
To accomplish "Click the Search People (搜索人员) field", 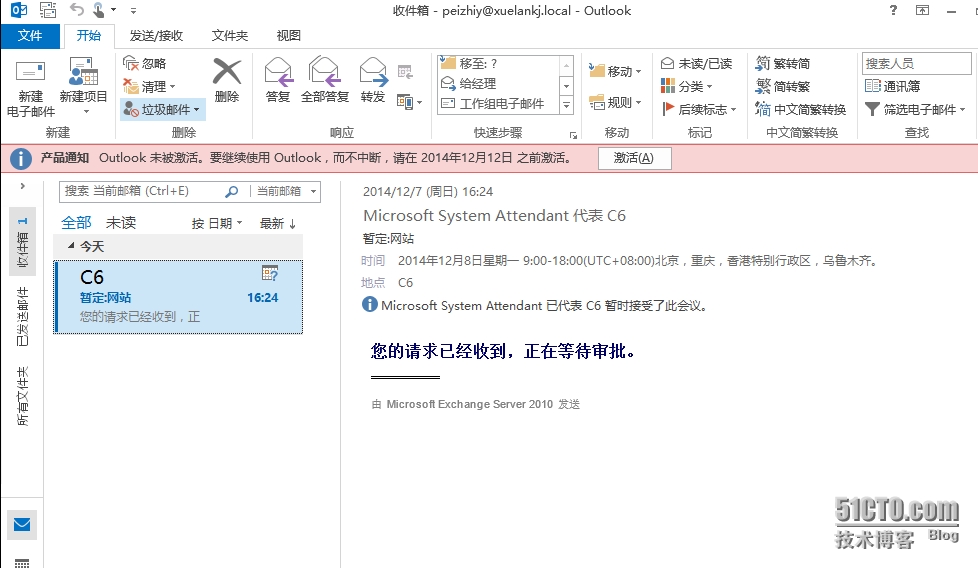I will point(916,63).
